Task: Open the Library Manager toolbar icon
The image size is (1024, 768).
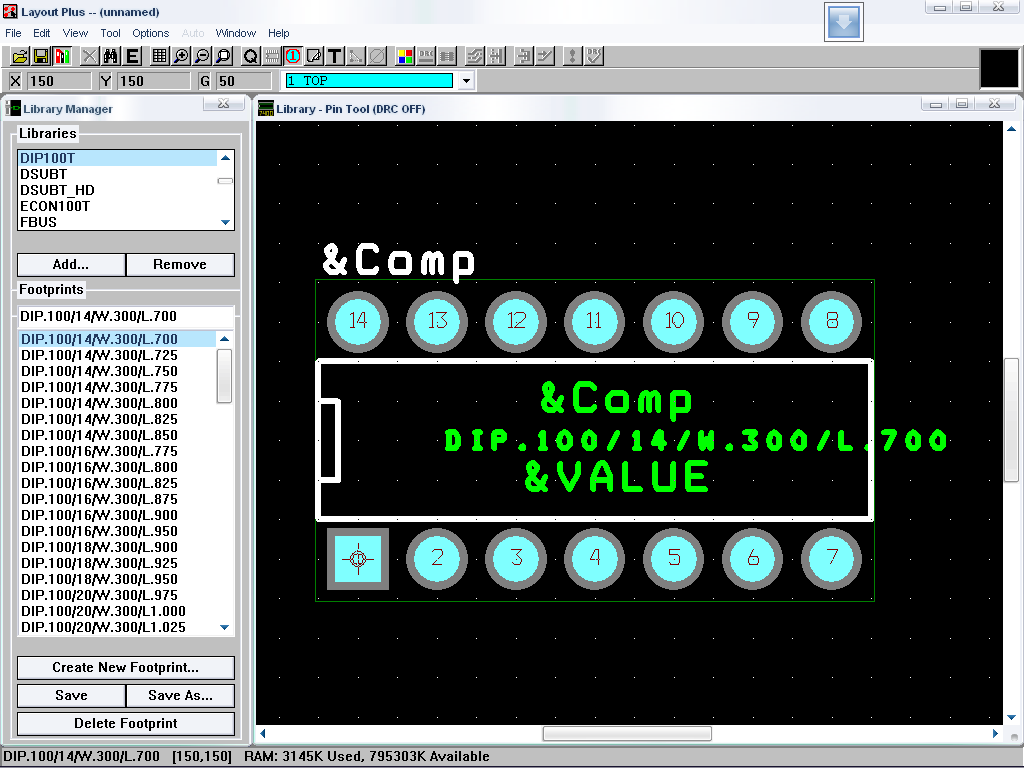Action: click(x=62, y=56)
